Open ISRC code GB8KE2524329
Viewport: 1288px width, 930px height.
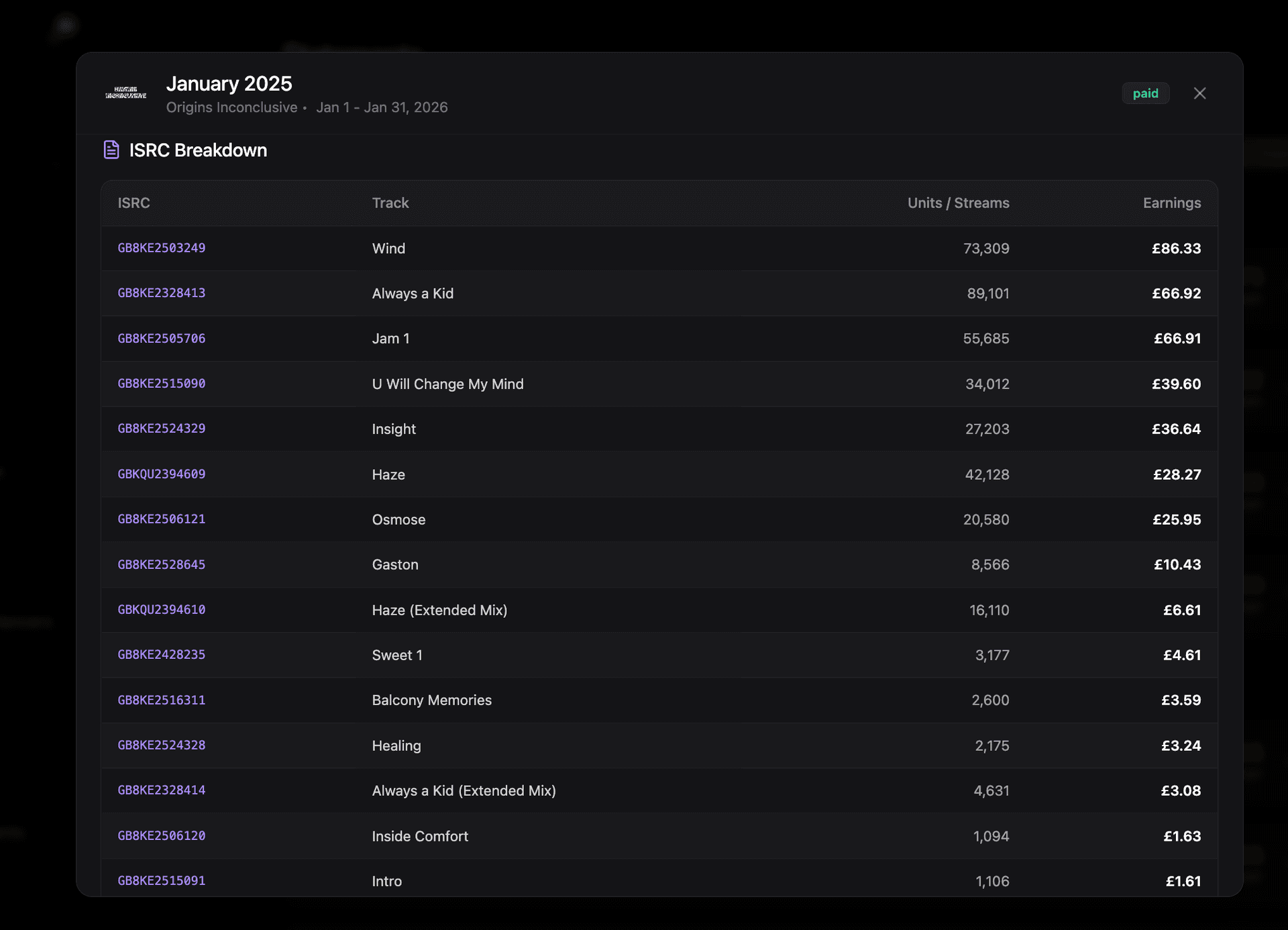click(x=162, y=428)
